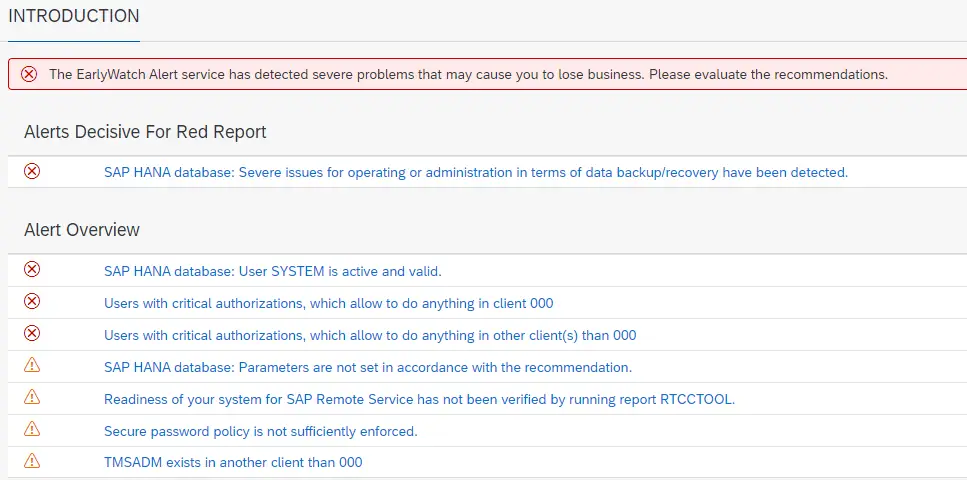Select the INTRODUCTION tab

point(74,17)
